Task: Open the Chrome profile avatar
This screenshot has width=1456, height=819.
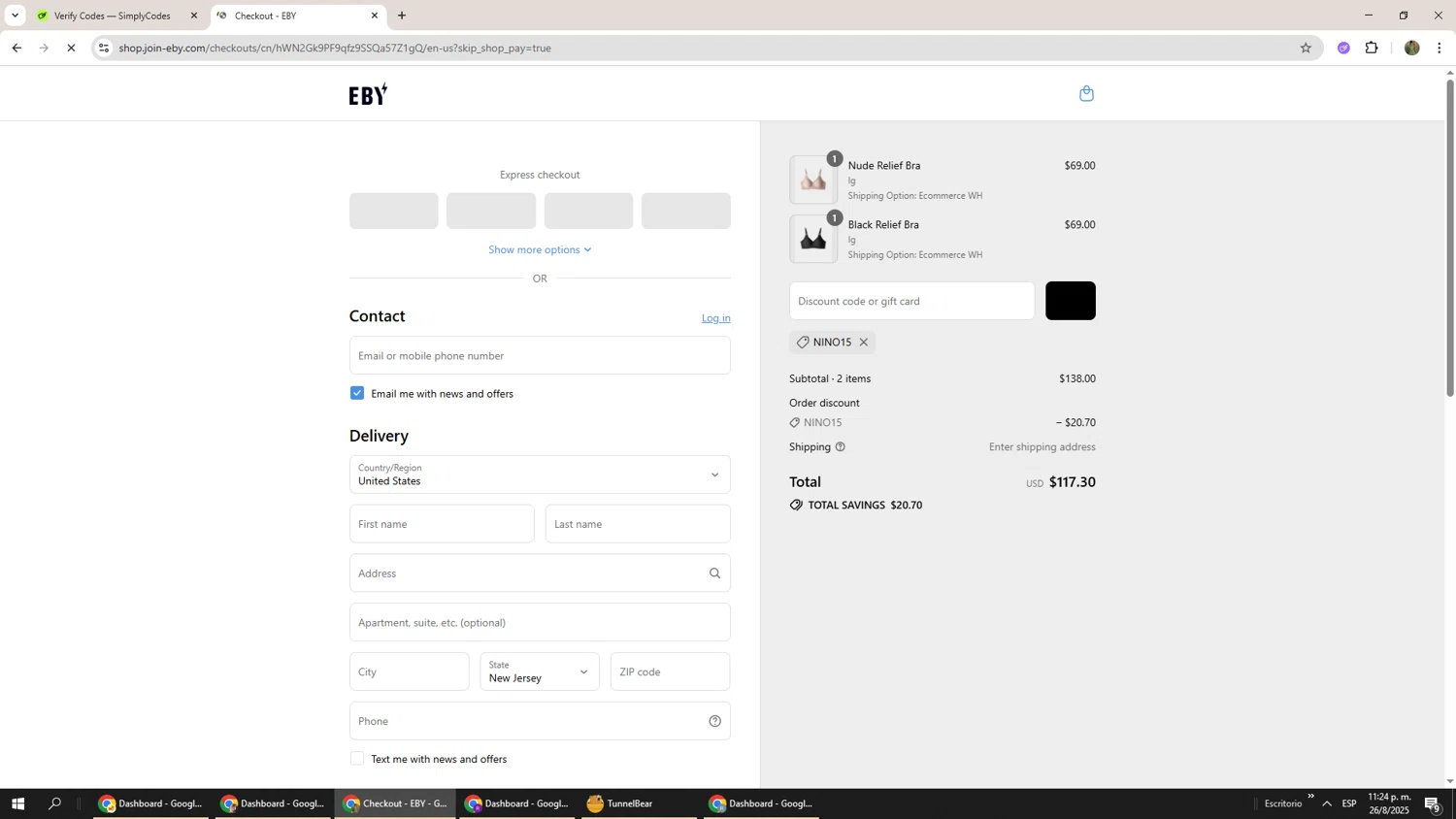Action: [x=1412, y=48]
